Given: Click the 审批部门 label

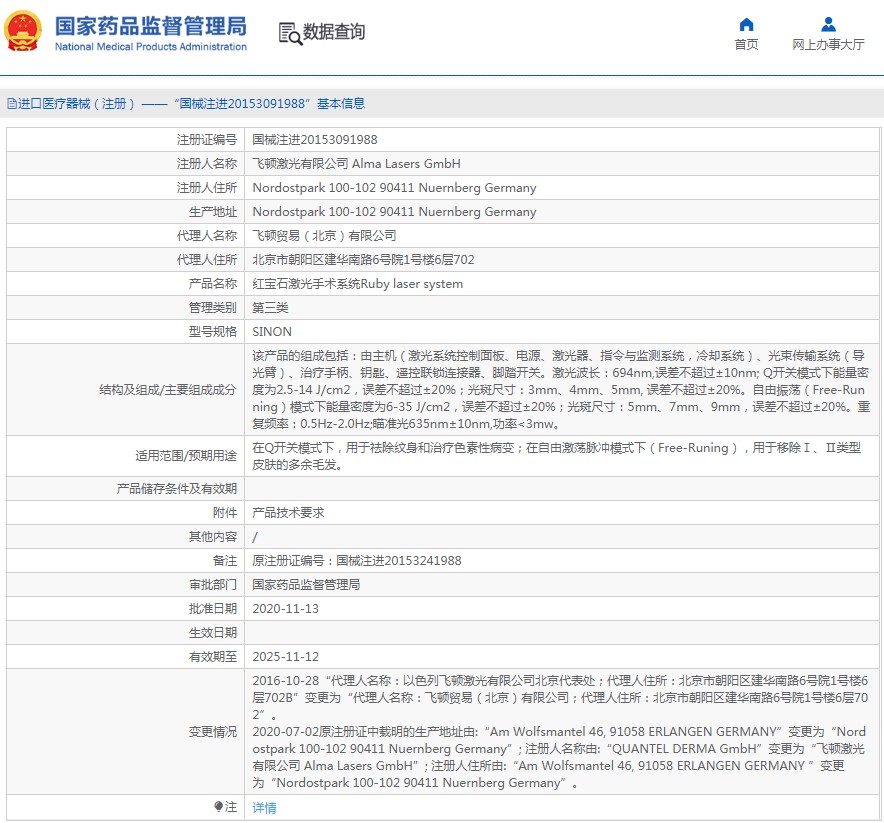Looking at the screenshot, I should 213,585.
